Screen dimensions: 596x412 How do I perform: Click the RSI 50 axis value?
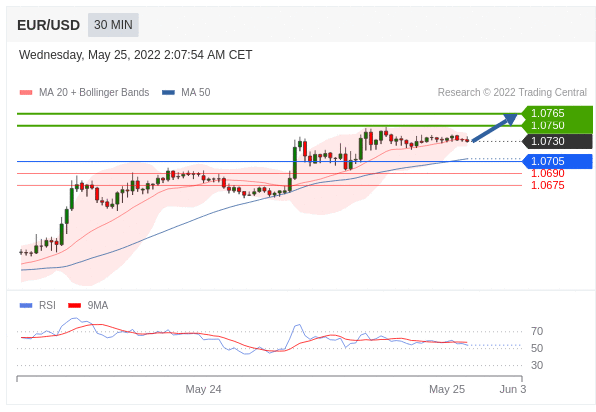tap(537, 348)
